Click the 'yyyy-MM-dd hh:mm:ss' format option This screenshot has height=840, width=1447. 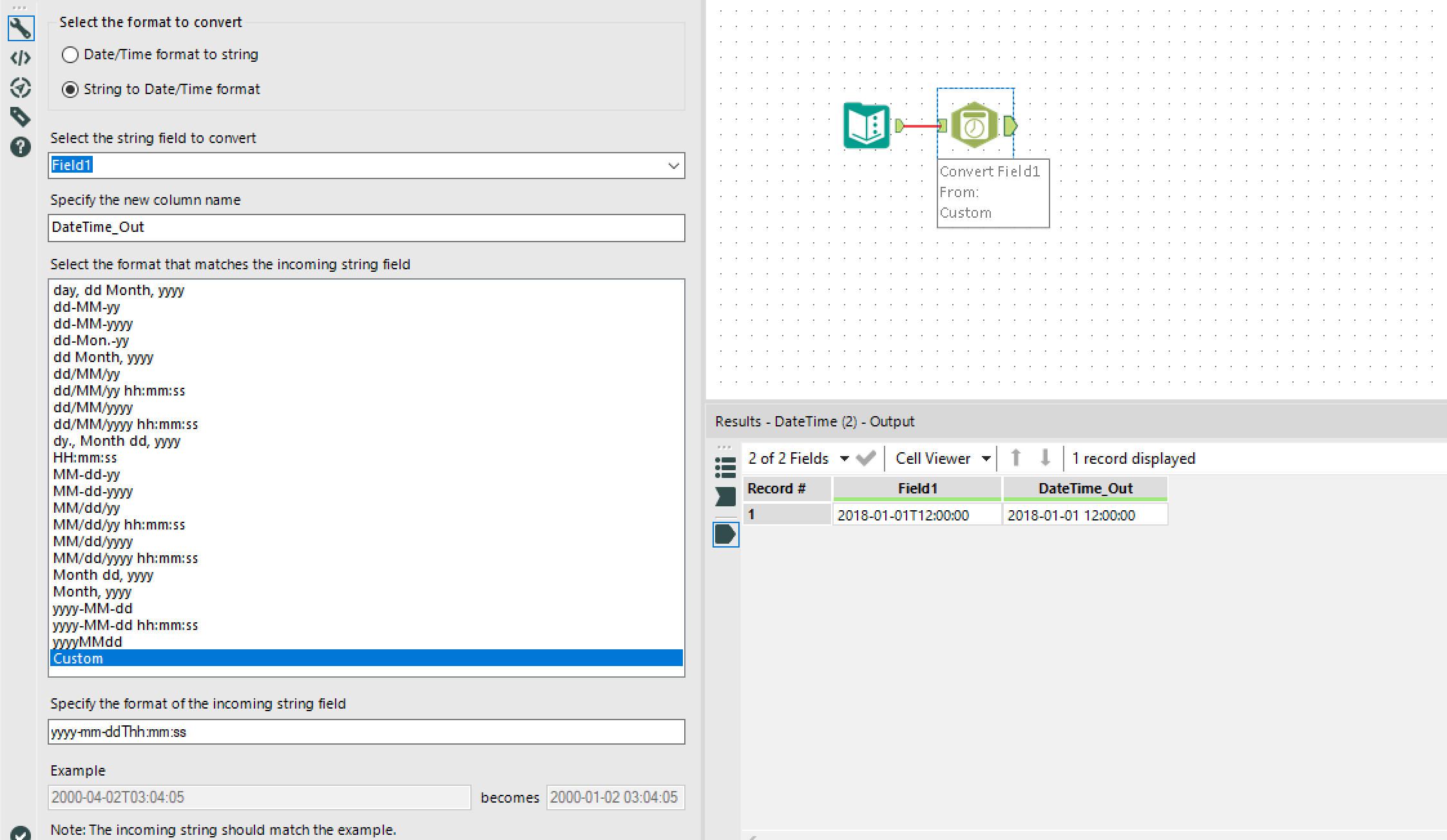[124, 625]
